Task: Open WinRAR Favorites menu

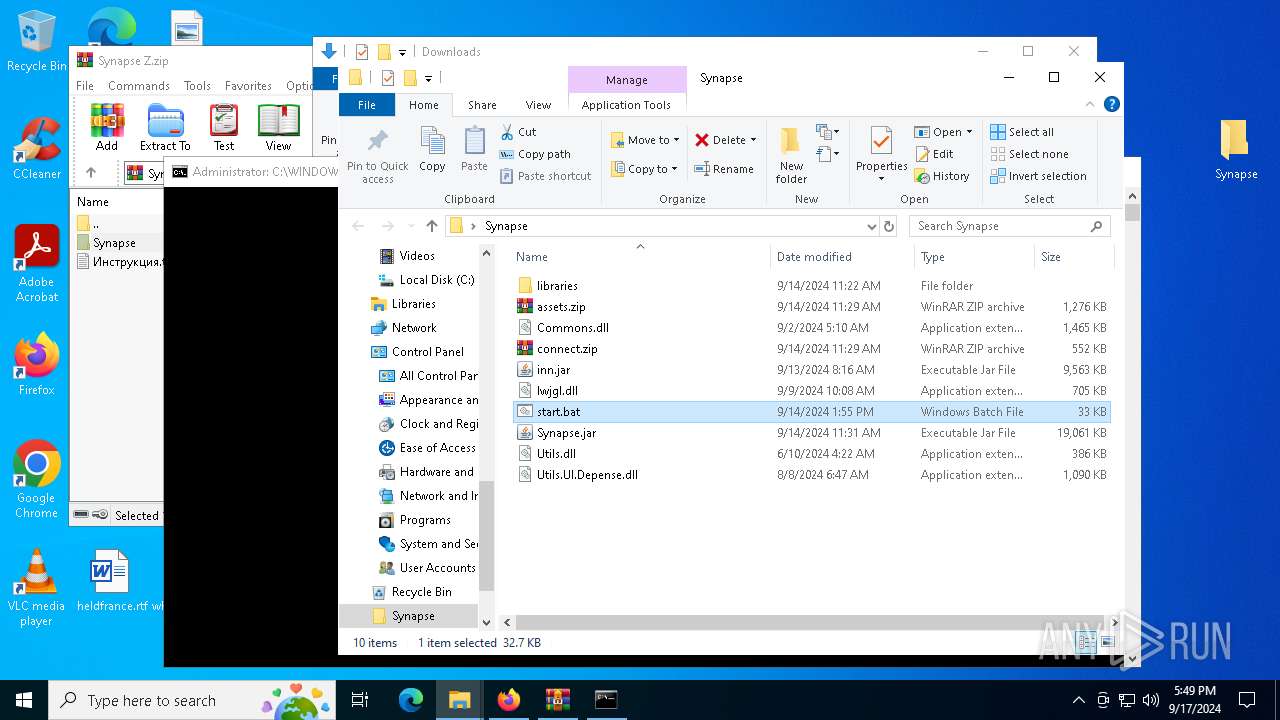Action: (x=248, y=86)
